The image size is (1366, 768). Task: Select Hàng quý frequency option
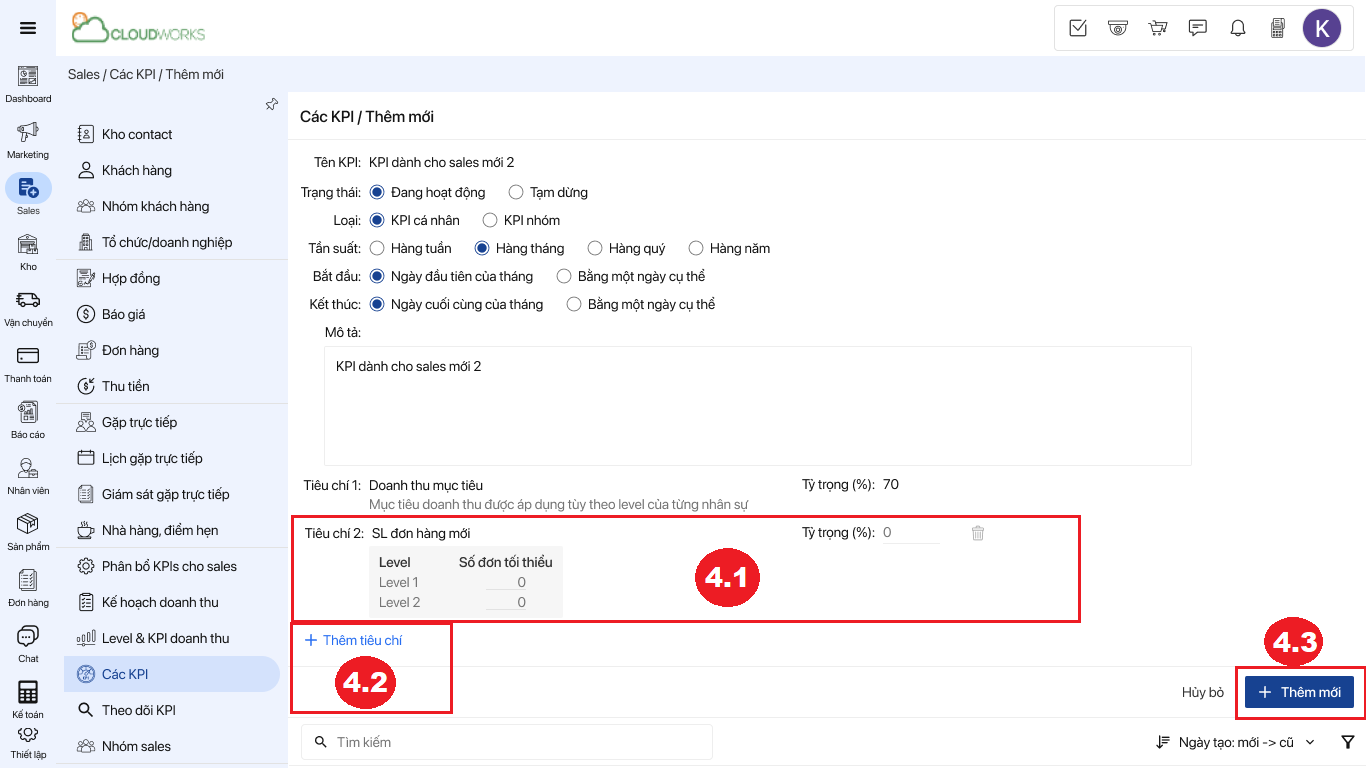pyautogui.click(x=595, y=248)
